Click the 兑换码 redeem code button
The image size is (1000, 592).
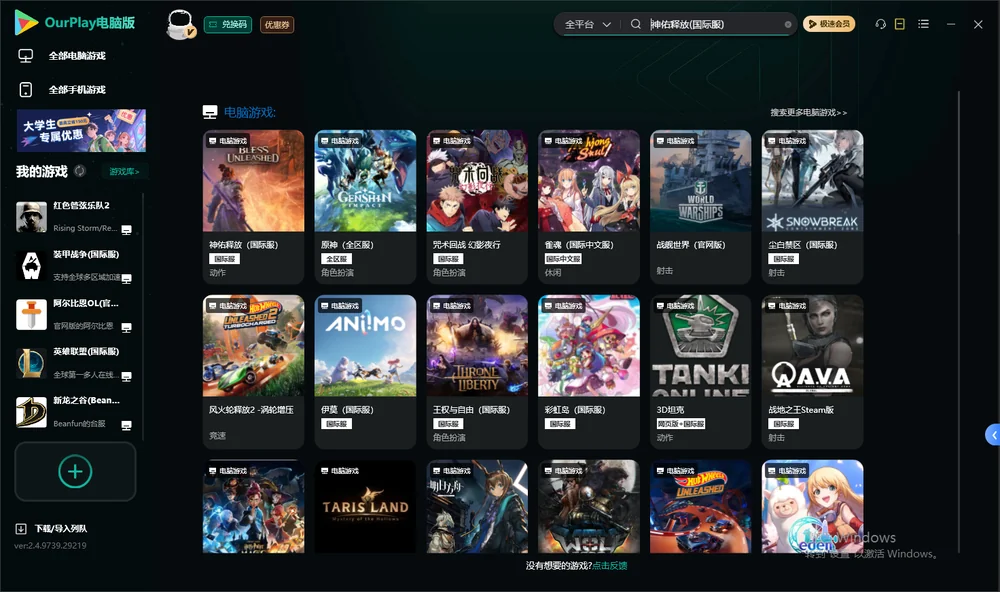[228, 25]
